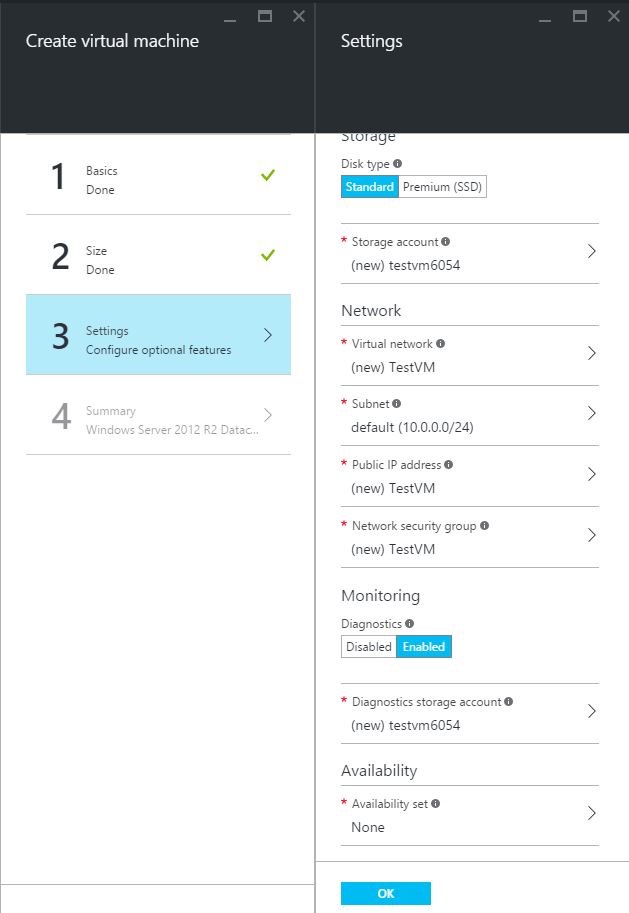Screen dimensions: 629x913
Task: Expand Subnet chevron
Action: 592,413
